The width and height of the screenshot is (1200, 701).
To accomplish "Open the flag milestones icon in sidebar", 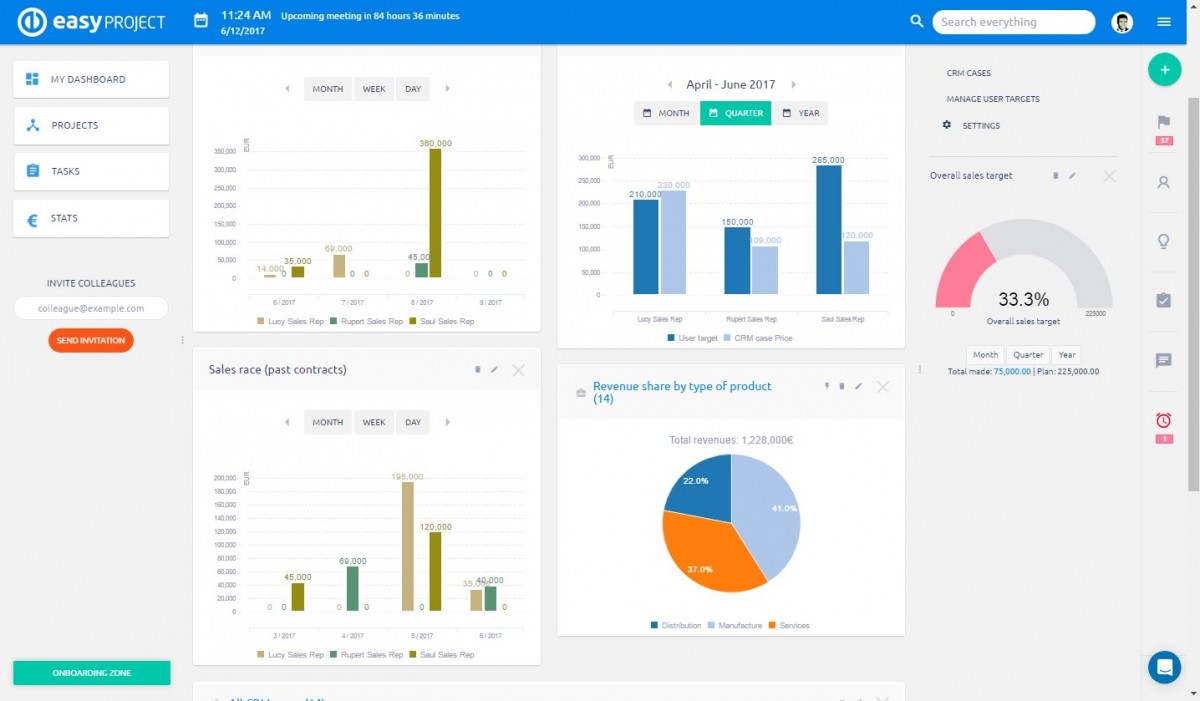I will point(1164,122).
